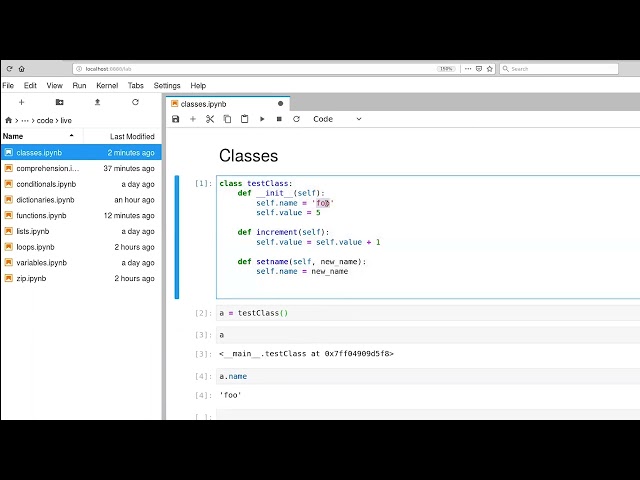Open the Run menu
This screenshot has height=480, width=640.
[79, 86]
